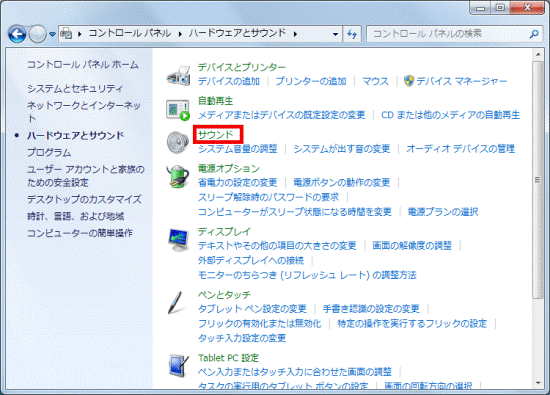Click テキストやその他の項目の大きさの変更
550x395 pixels.
[x=277, y=246]
